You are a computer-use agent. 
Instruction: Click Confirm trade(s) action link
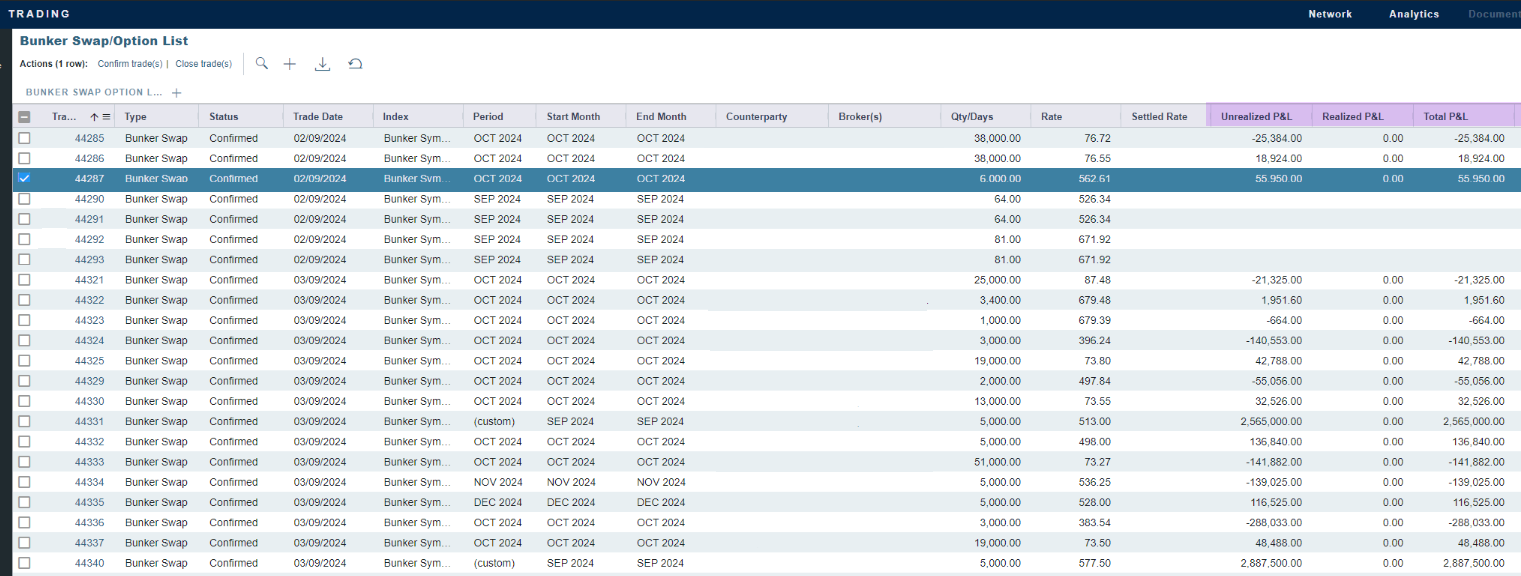point(129,64)
